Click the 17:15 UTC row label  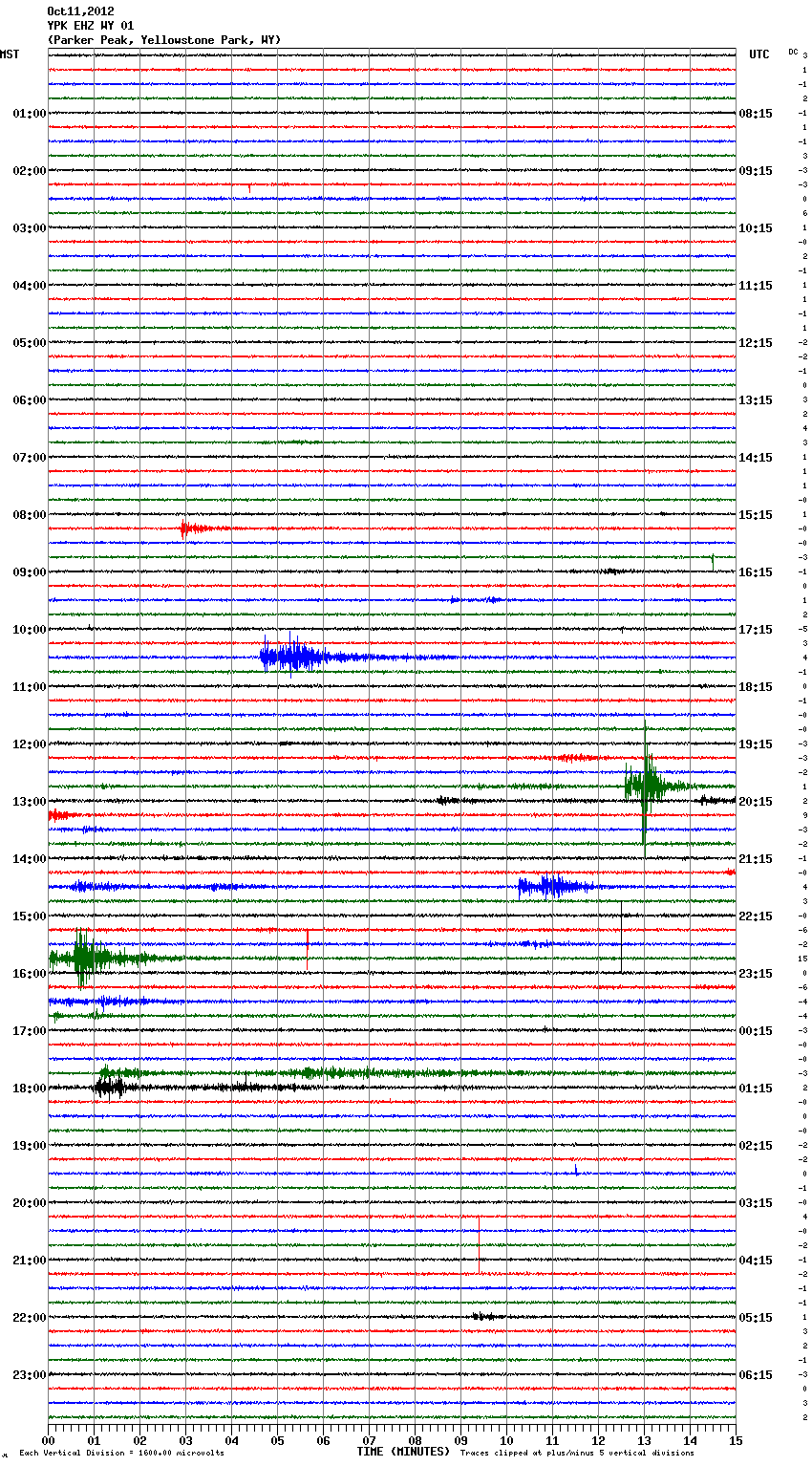(756, 630)
